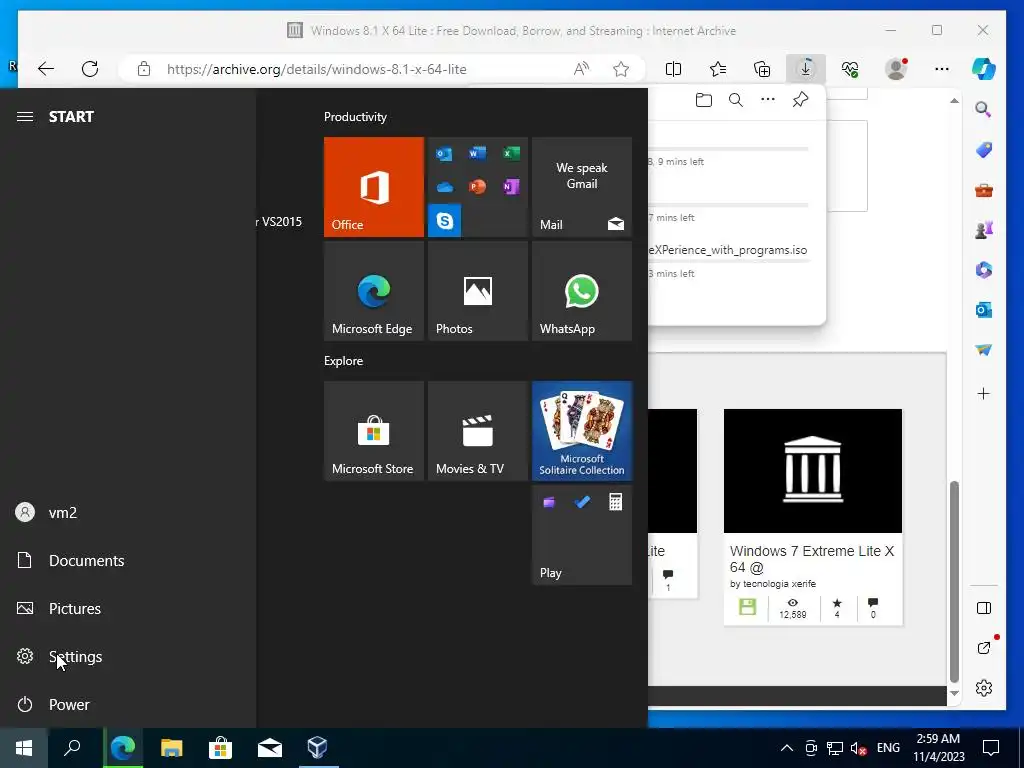The width and height of the screenshot is (1024, 768).
Task: Go back in Edge browser
Action: pos(46,69)
